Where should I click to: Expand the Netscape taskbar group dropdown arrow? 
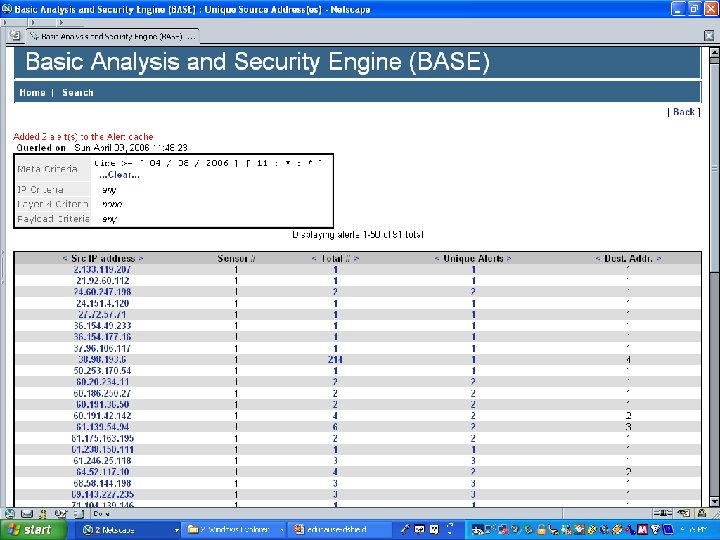pos(176,530)
